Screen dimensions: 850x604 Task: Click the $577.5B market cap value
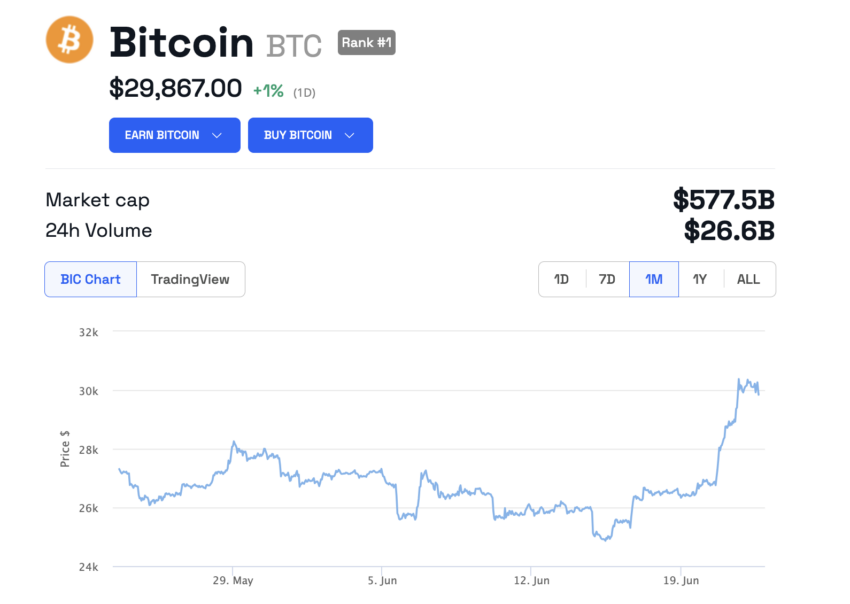pos(724,199)
